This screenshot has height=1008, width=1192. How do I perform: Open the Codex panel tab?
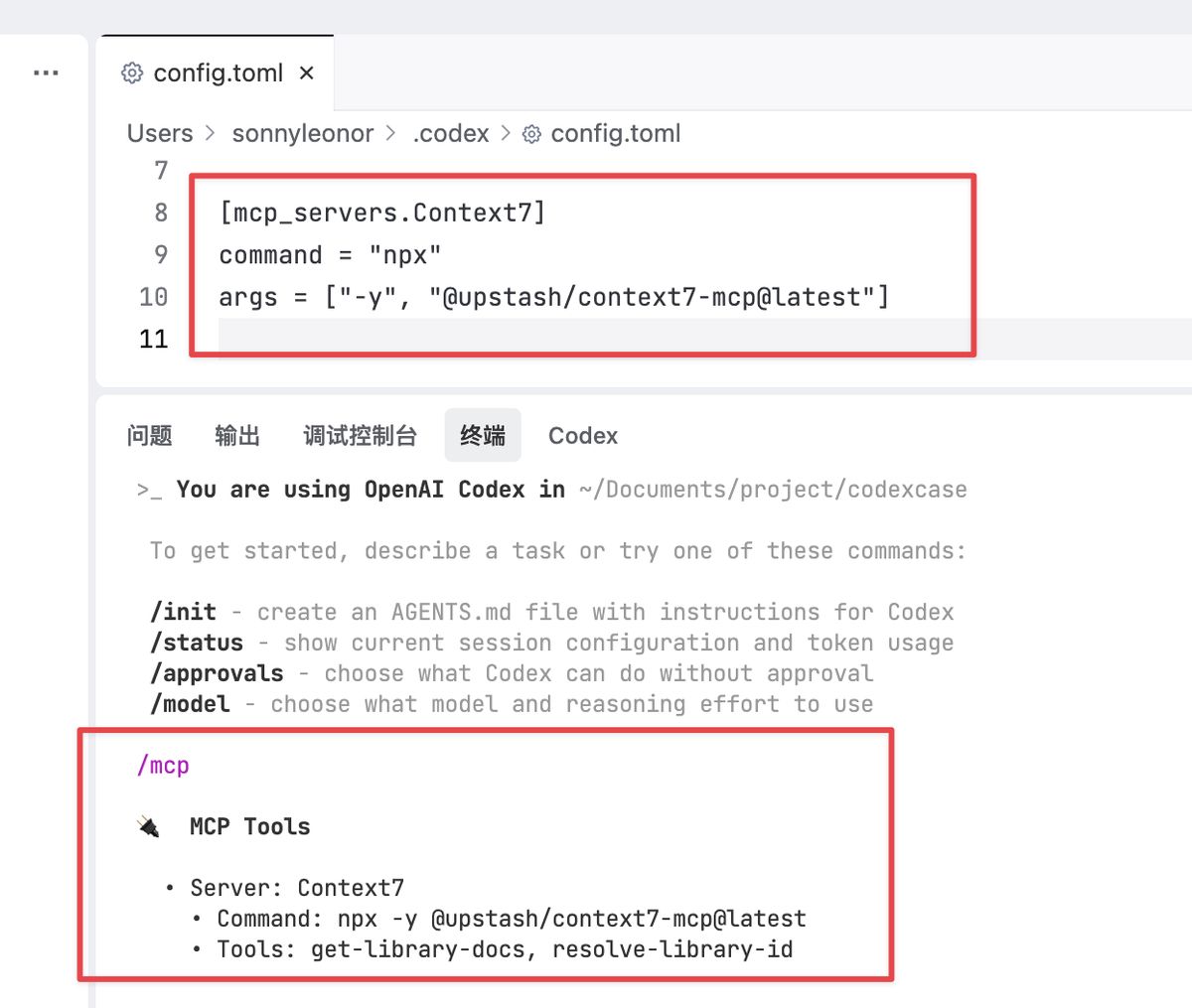pyautogui.click(x=583, y=436)
